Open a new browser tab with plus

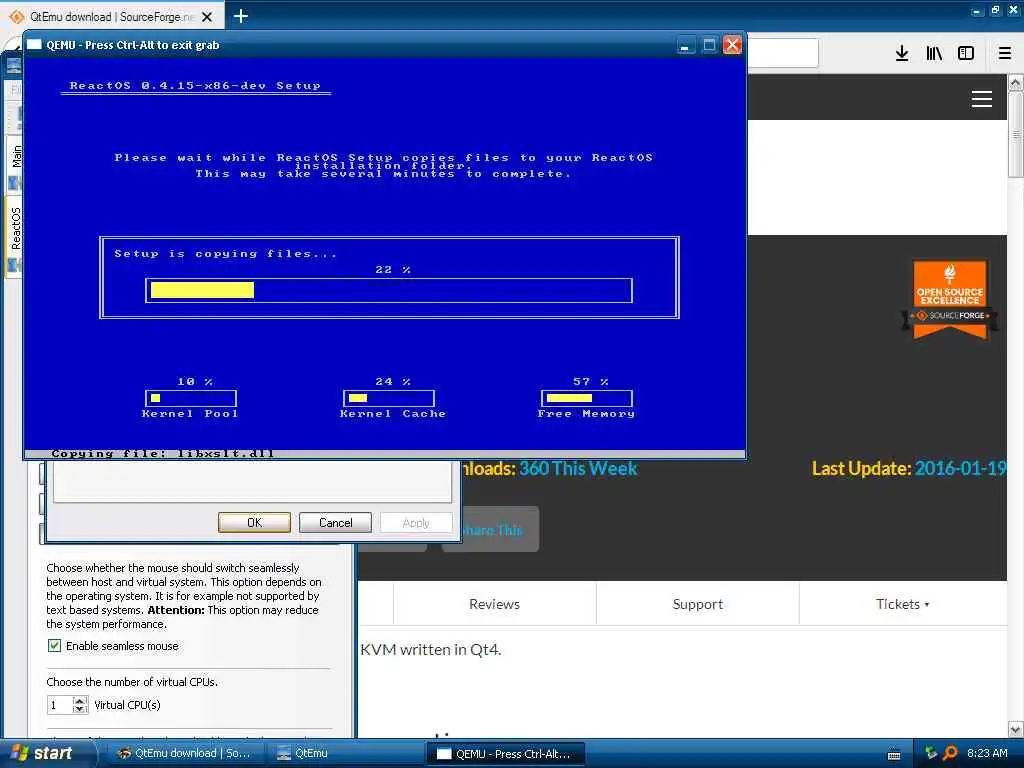pyautogui.click(x=241, y=16)
